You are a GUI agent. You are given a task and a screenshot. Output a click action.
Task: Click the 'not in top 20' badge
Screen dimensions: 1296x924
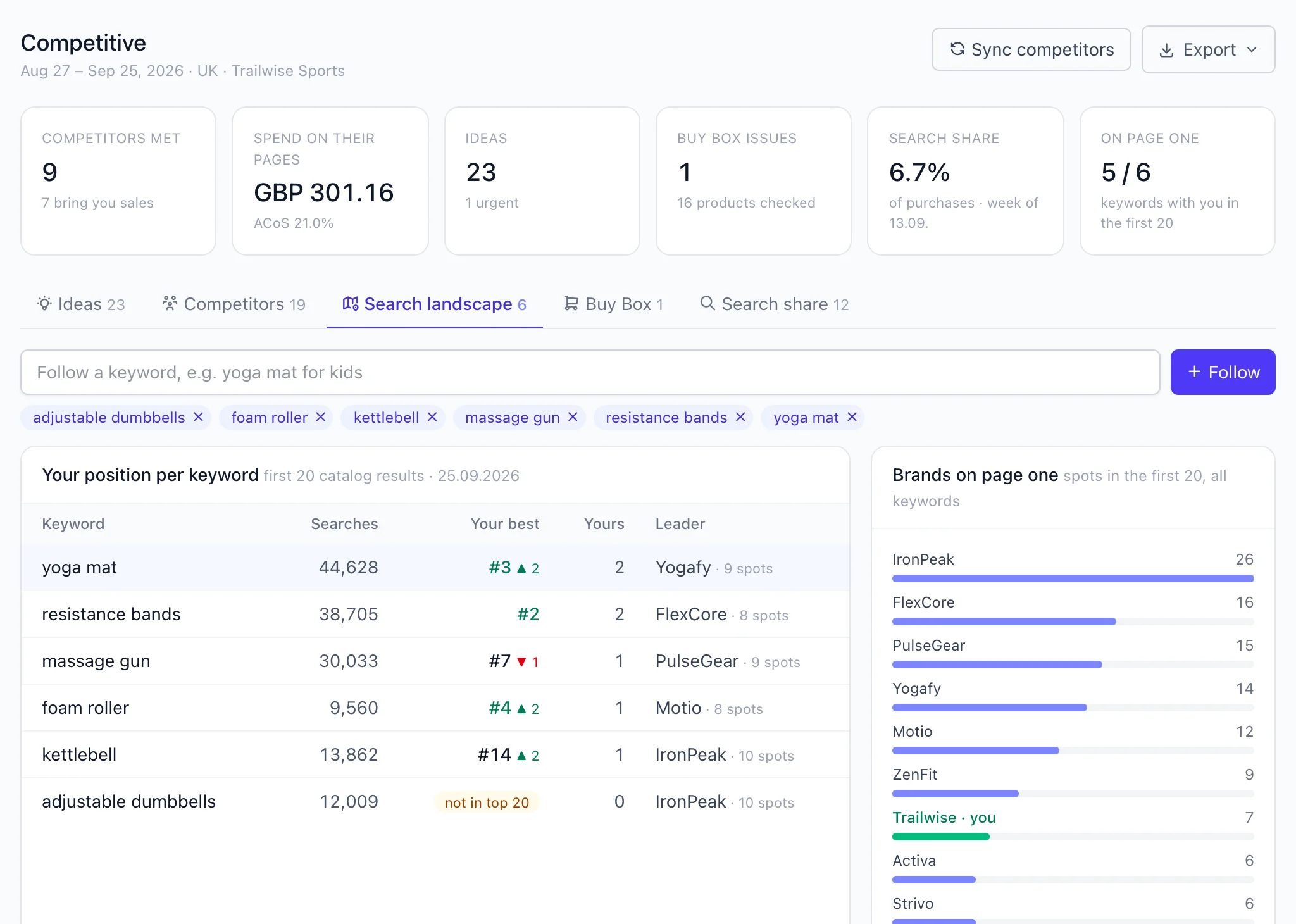tap(487, 802)
